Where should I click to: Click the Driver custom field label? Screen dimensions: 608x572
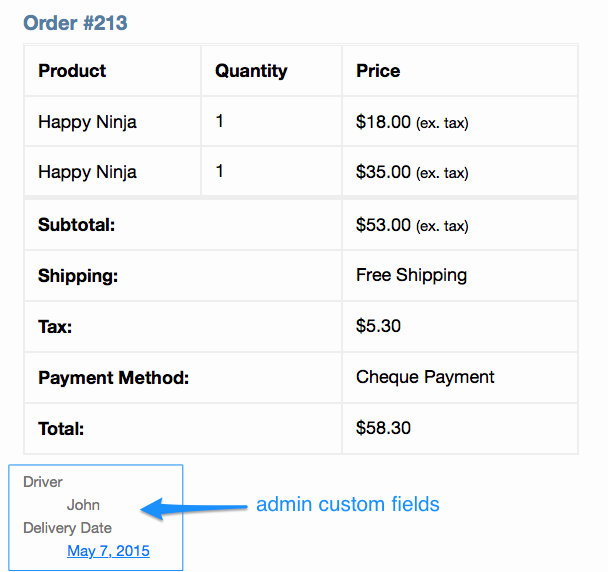(43, 482)
